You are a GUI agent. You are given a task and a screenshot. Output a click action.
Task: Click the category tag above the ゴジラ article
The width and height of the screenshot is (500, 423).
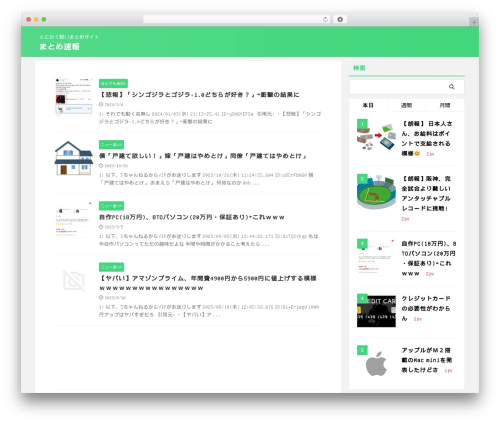(x=113, y=83)
